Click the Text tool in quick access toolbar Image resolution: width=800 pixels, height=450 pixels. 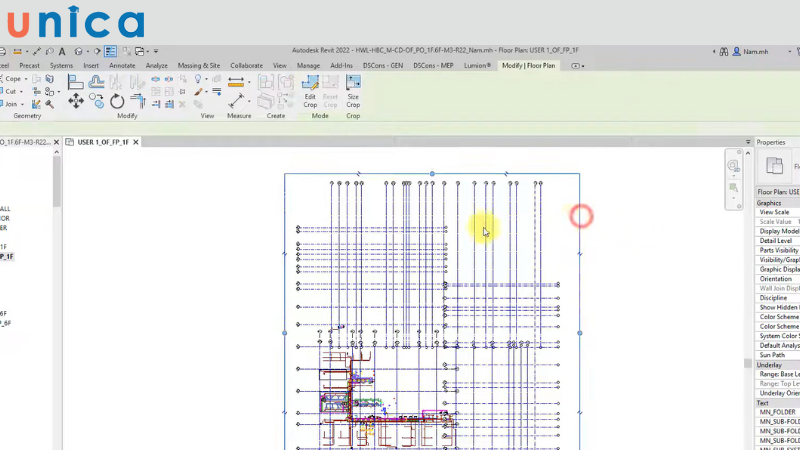coord(63,51)
